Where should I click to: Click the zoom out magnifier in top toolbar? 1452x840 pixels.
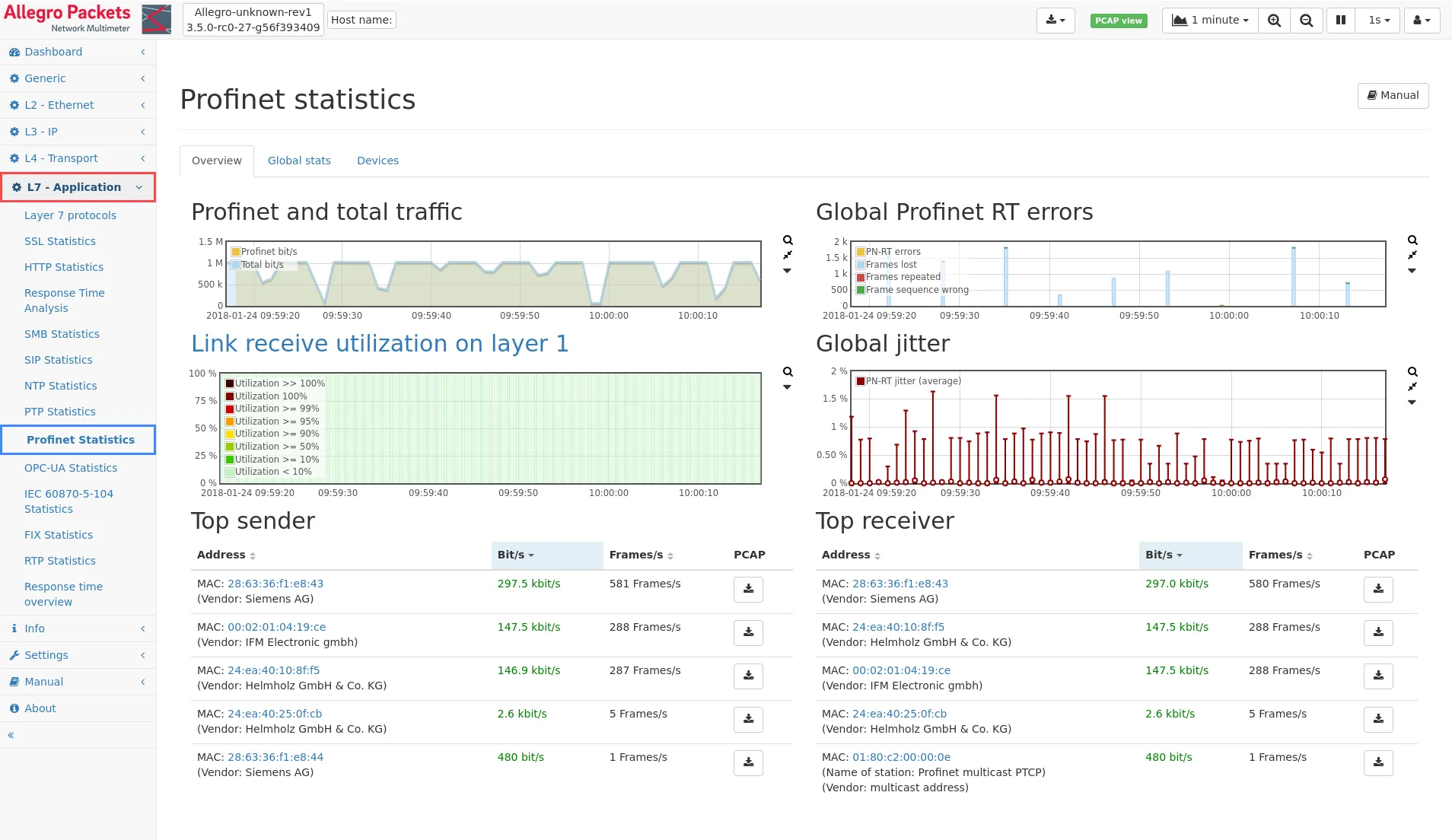[1306, 21]
